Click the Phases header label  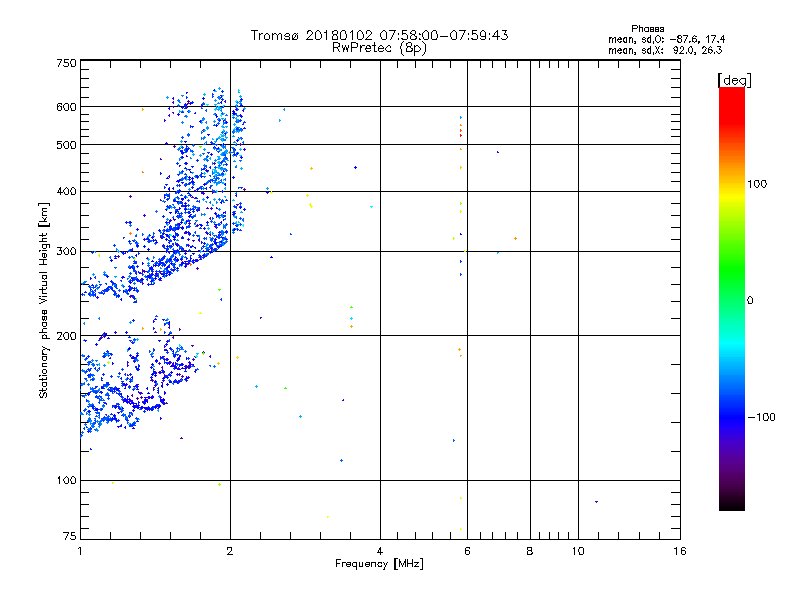coord(647,29)
